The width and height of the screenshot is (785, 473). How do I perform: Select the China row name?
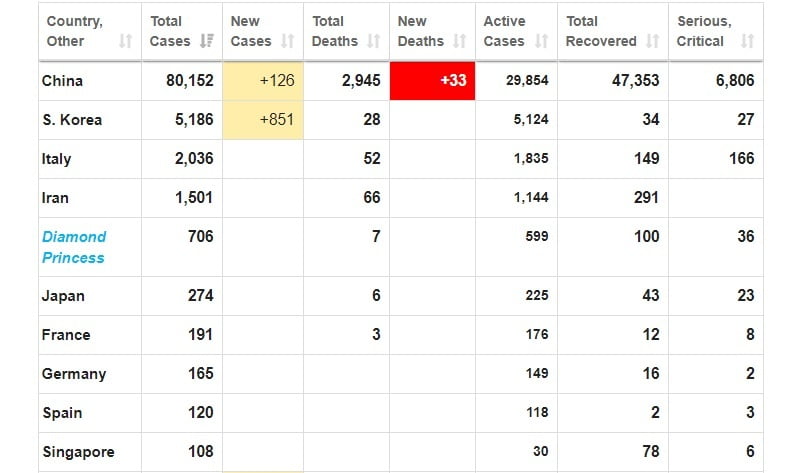63,81
